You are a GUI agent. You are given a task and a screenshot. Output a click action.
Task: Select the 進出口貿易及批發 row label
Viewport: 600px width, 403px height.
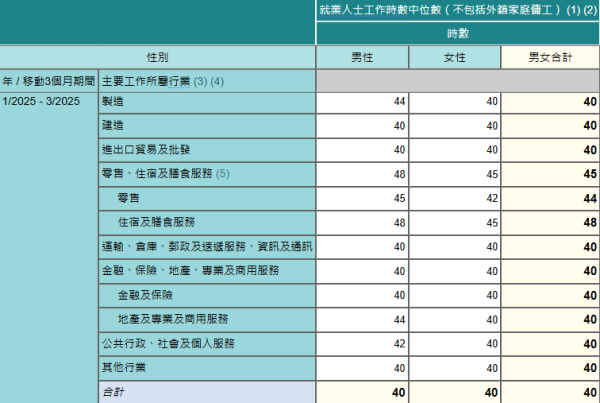pyautogui.click(x=207, y=150)
